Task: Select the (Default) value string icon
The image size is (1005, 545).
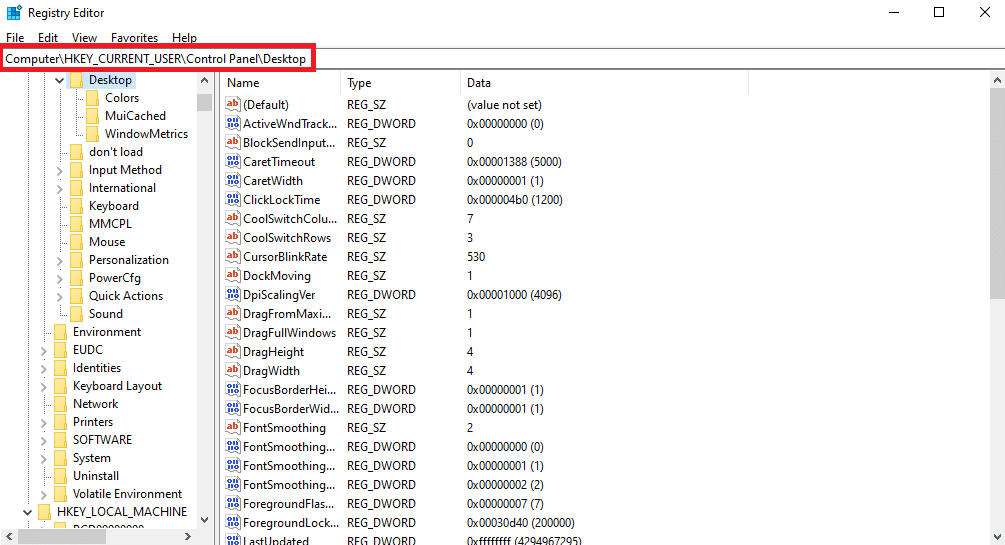Action: pyautogui.click(x=233, y=105)
